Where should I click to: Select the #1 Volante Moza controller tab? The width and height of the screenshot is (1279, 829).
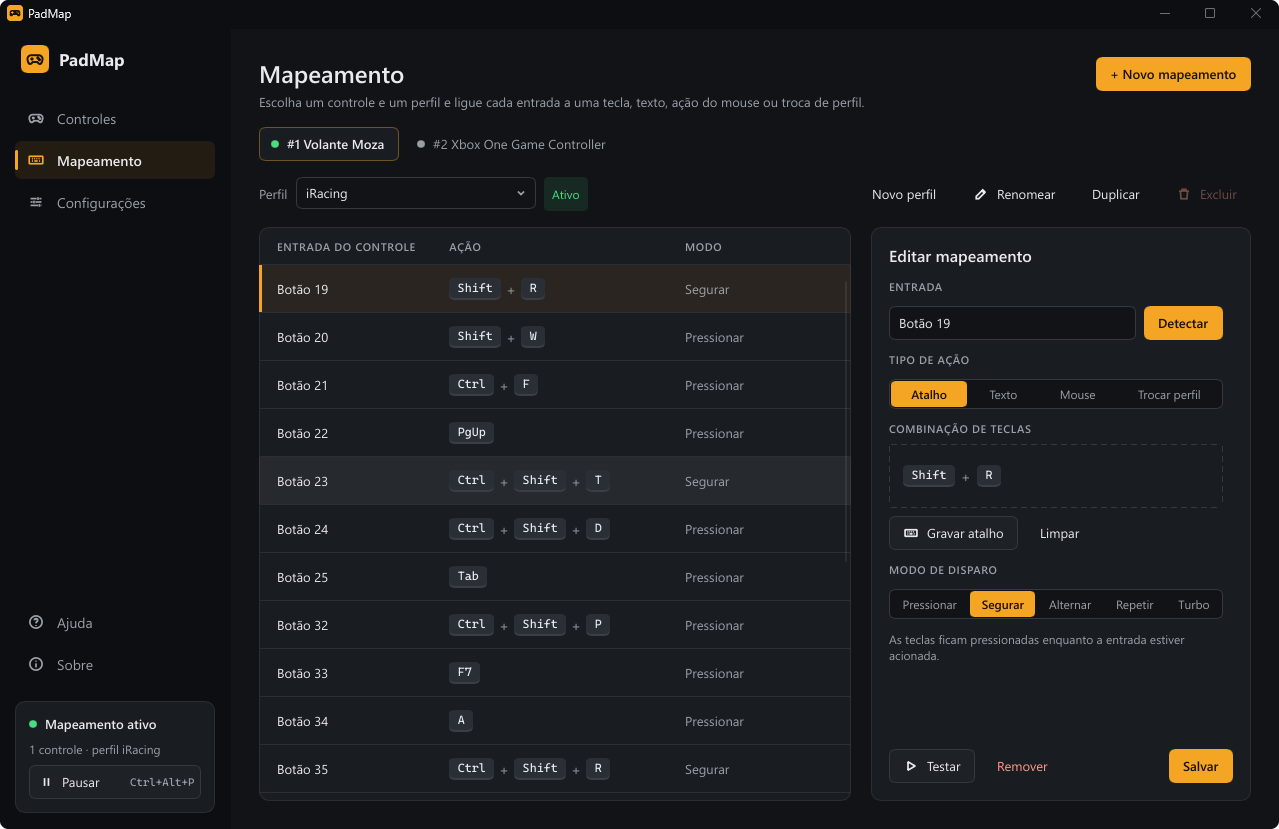(329, 144)
